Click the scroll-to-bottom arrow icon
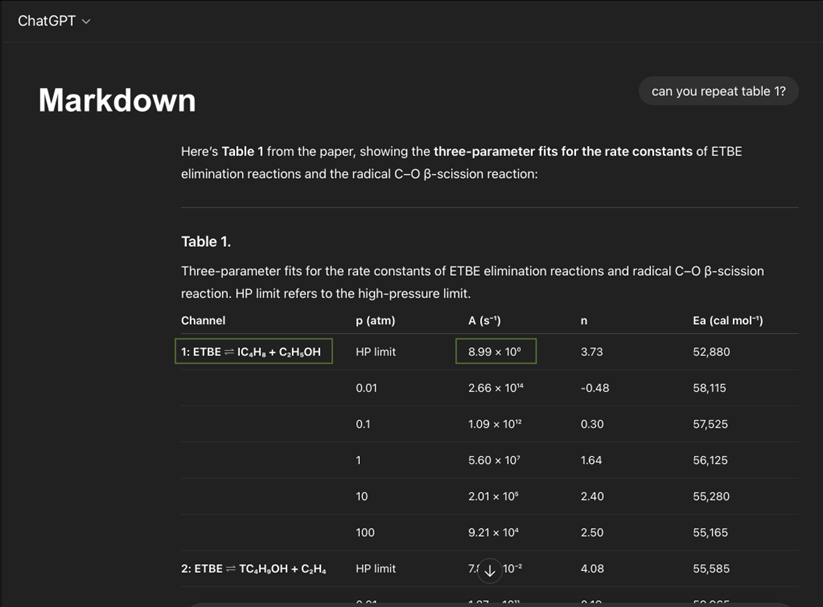 [490, 569]
